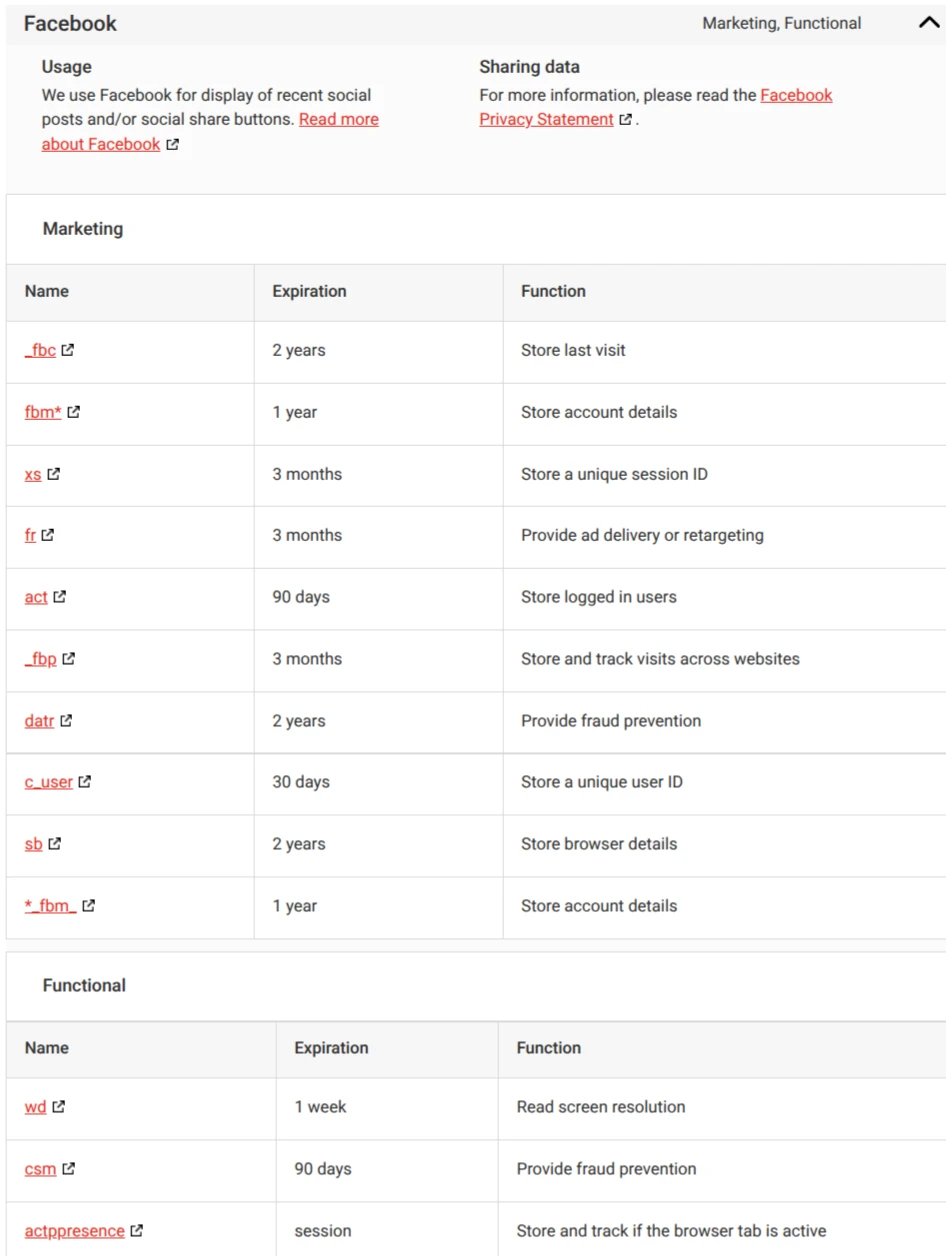Click the Marketing table heading
The image size is (946, 1256).
[x=83, y=229]
